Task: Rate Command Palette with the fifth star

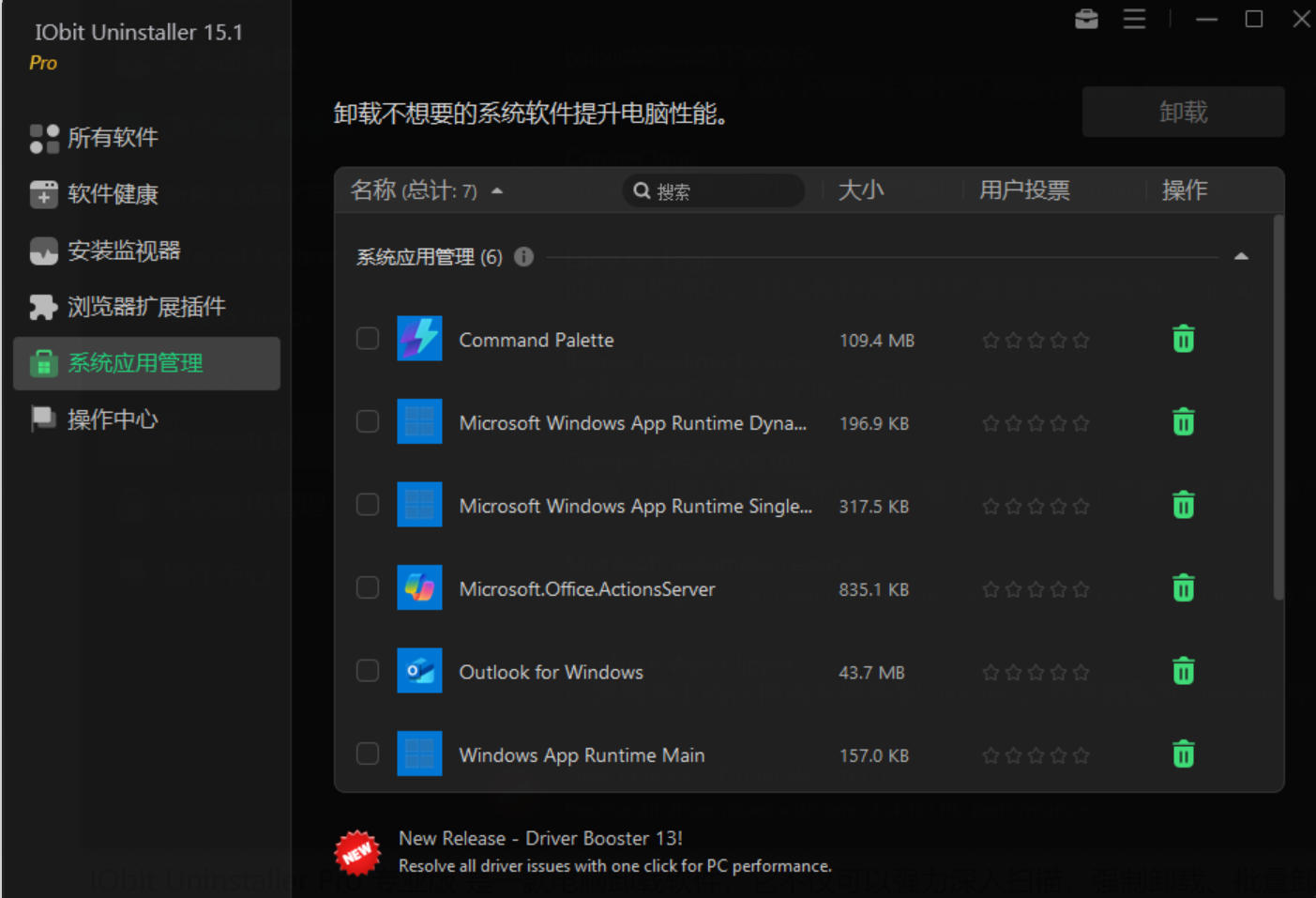Action: (x=1082, y=341)
